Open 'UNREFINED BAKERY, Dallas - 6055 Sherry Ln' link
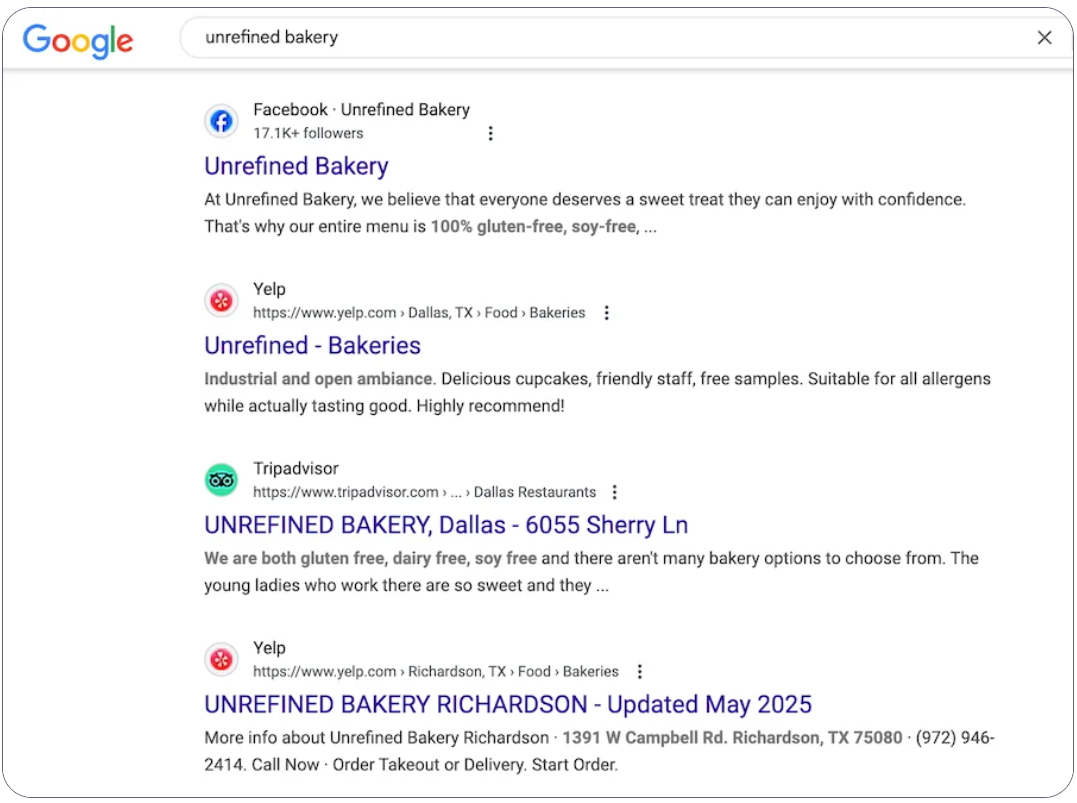The width and height of the screenshot is (1077, 803). click(x=446, y=525)
